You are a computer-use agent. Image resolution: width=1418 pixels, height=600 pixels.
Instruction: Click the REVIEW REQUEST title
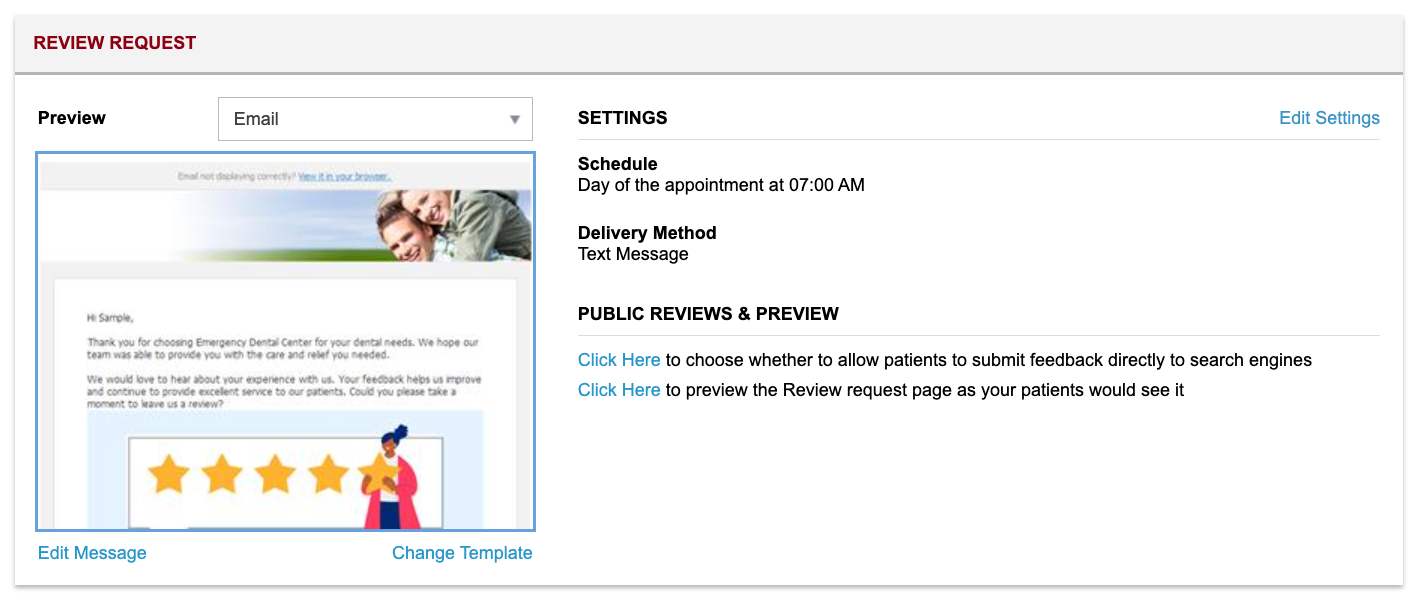point(114,42)
